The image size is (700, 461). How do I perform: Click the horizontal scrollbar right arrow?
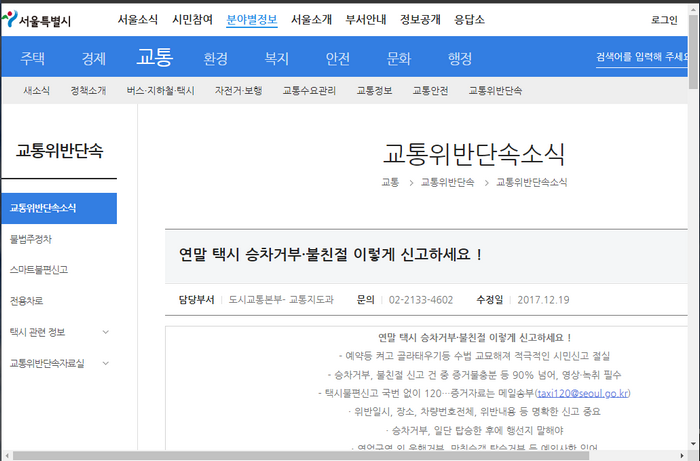682,456
